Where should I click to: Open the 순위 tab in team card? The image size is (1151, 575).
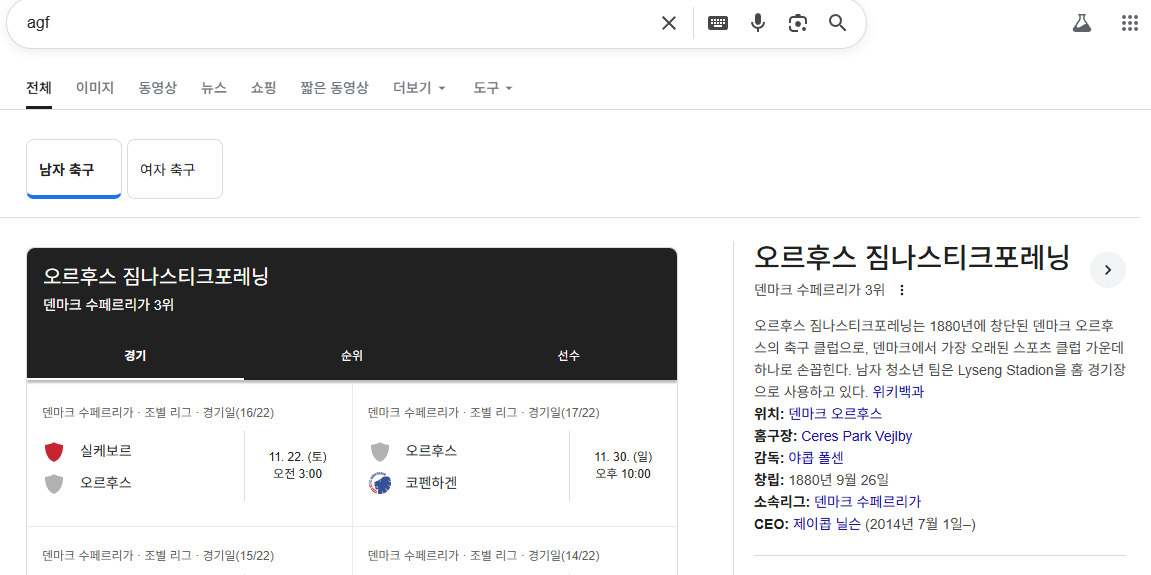click(352, 356)
